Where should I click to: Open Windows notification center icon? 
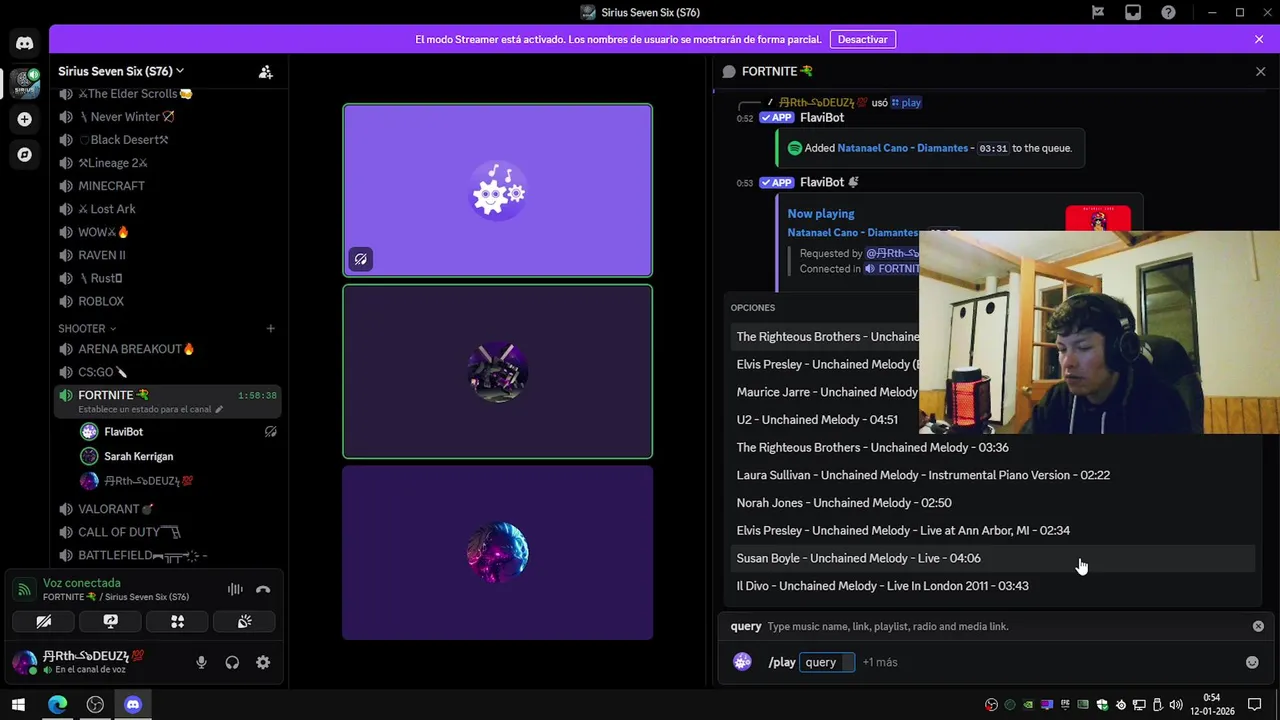point(1254,705)
